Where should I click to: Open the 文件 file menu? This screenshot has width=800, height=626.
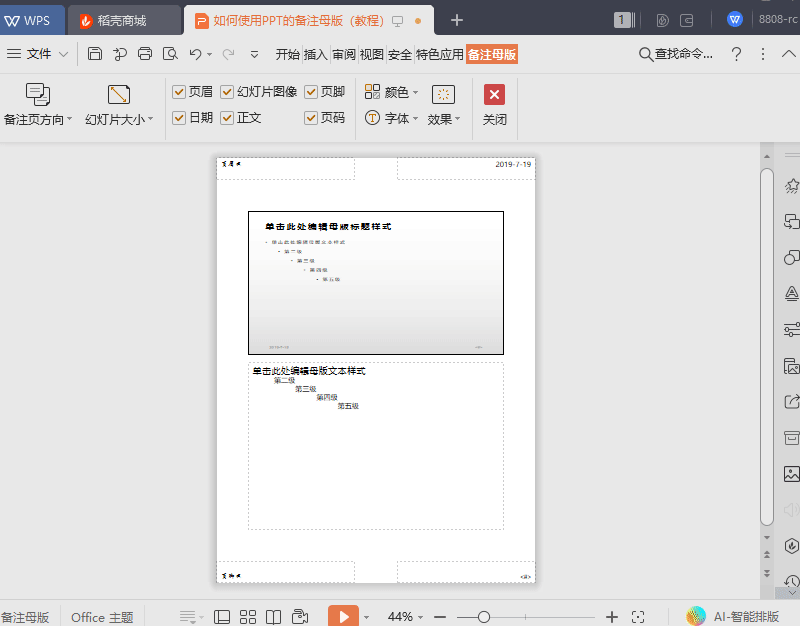(x=37, y=54)
